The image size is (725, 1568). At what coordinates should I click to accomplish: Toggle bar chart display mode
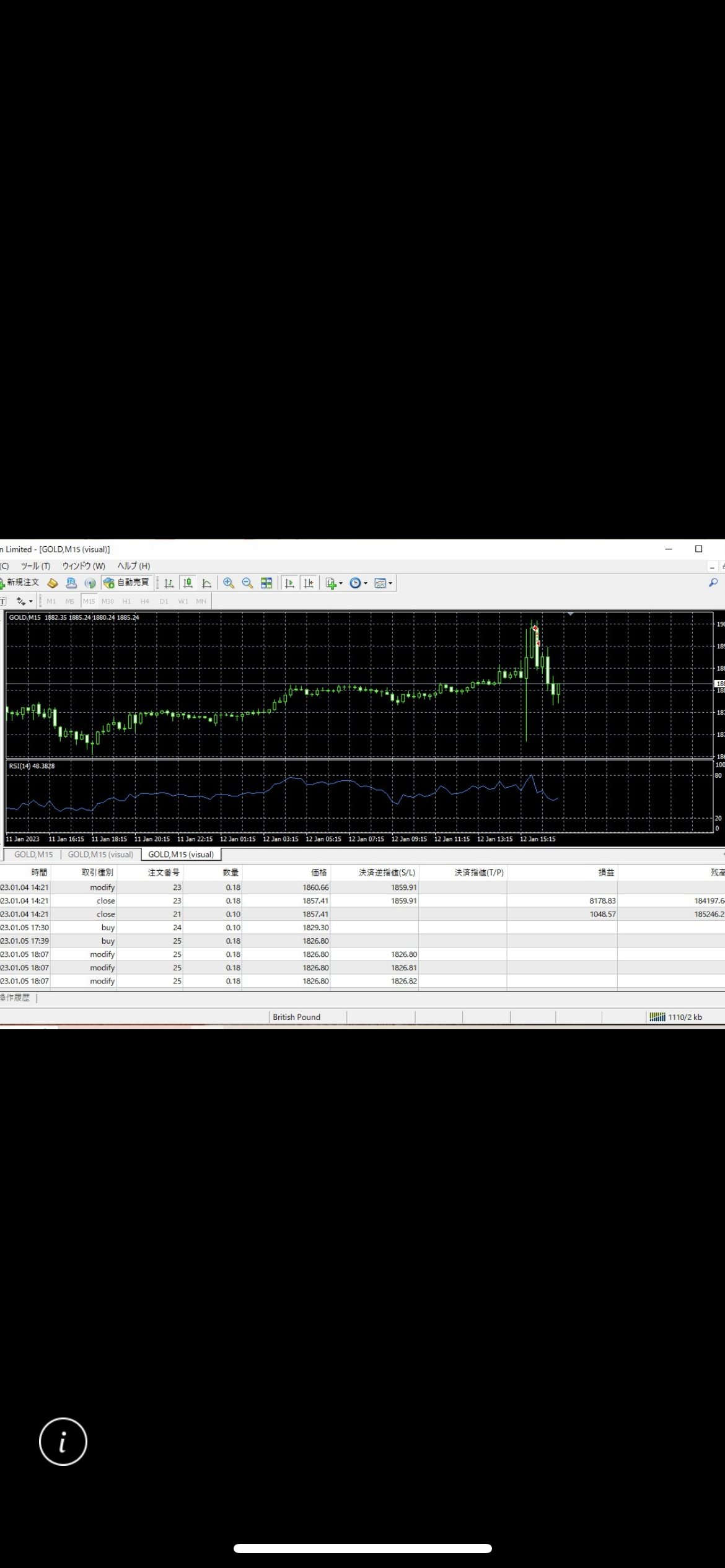(169, 583)
